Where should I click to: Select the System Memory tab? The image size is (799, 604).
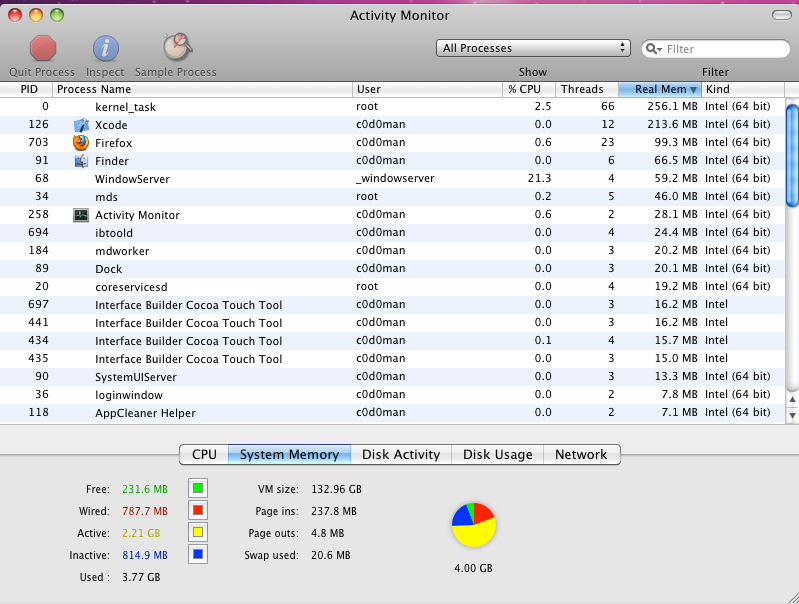289,455
